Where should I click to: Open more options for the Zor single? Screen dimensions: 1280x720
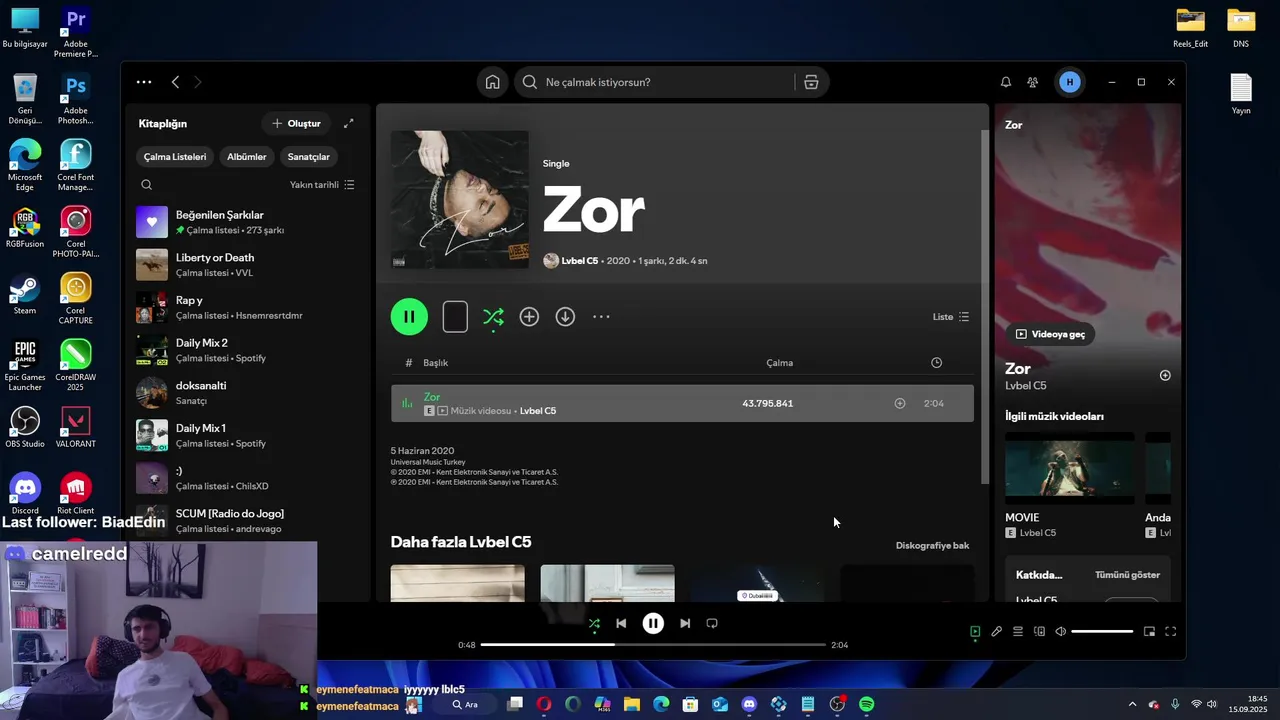tap(601, 317)
